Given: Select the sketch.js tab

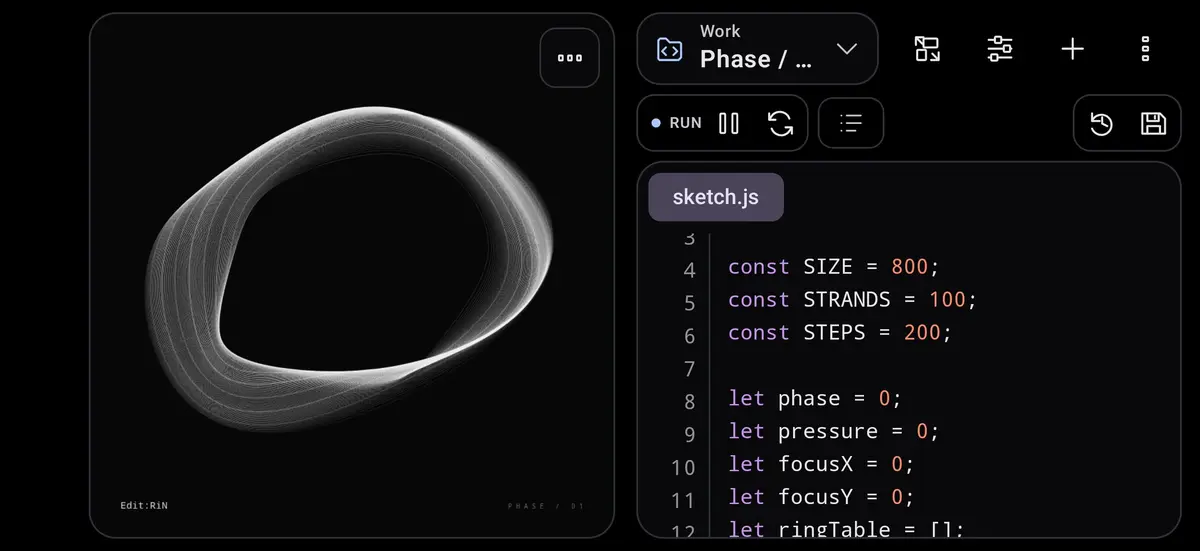Looking at the screenshot, I should [x=716, y=197].
